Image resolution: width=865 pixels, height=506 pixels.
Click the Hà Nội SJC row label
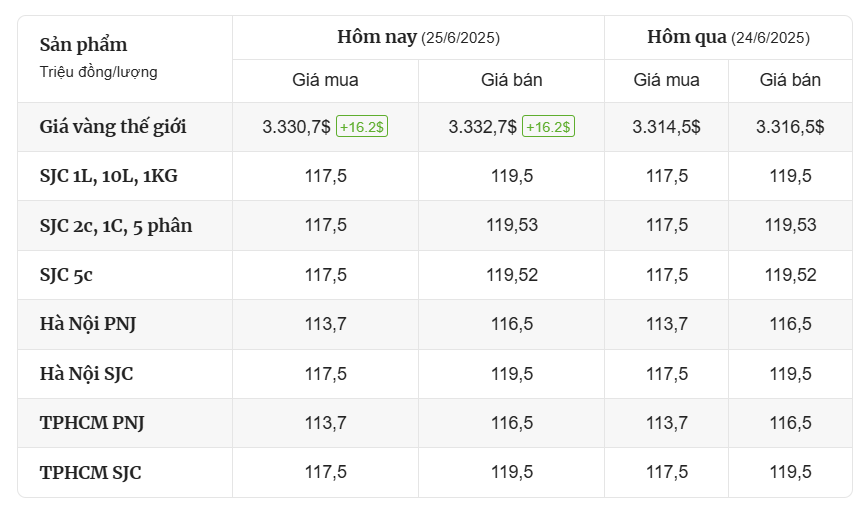click(86, 374)
